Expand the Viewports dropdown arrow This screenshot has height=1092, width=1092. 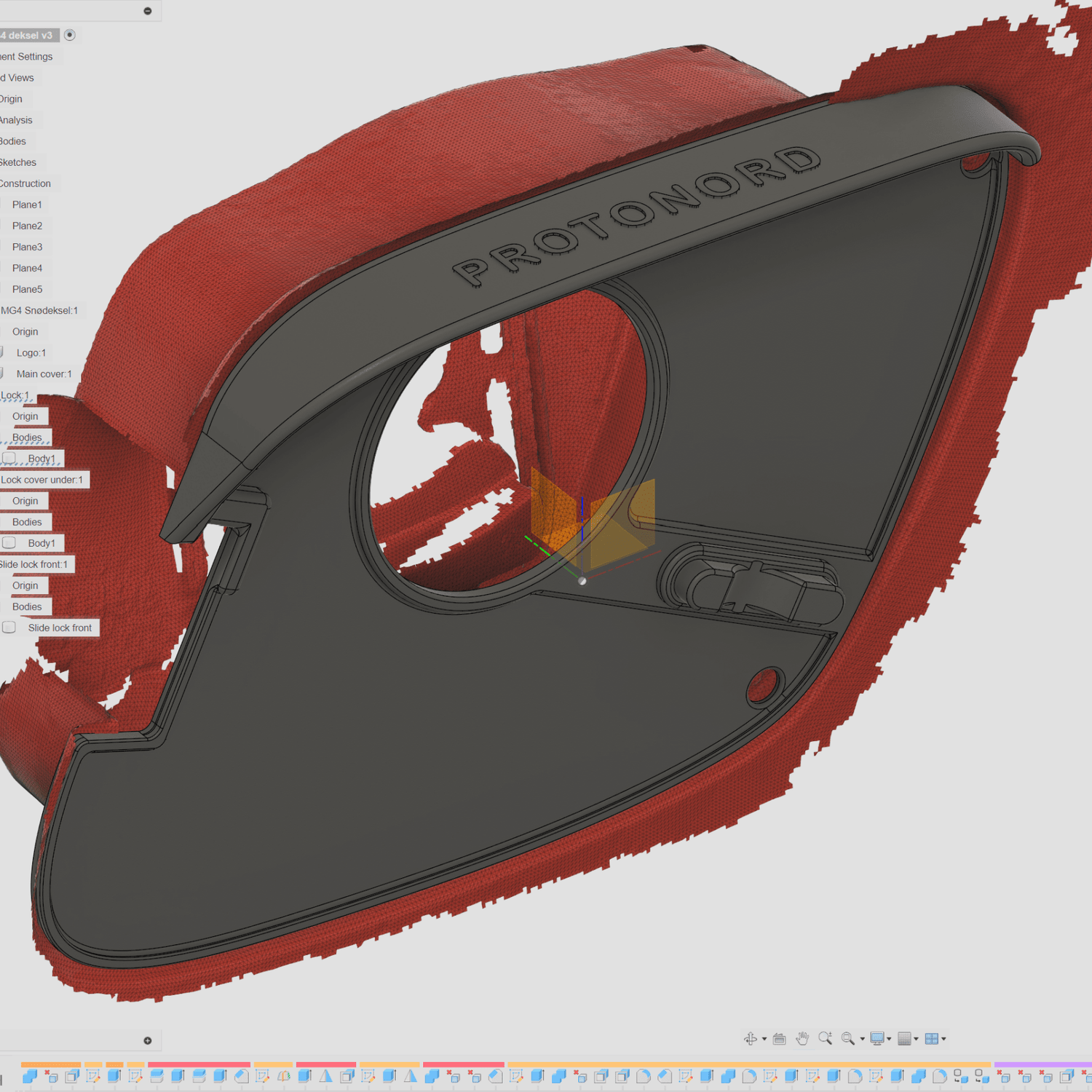[x=943, y=1040]
